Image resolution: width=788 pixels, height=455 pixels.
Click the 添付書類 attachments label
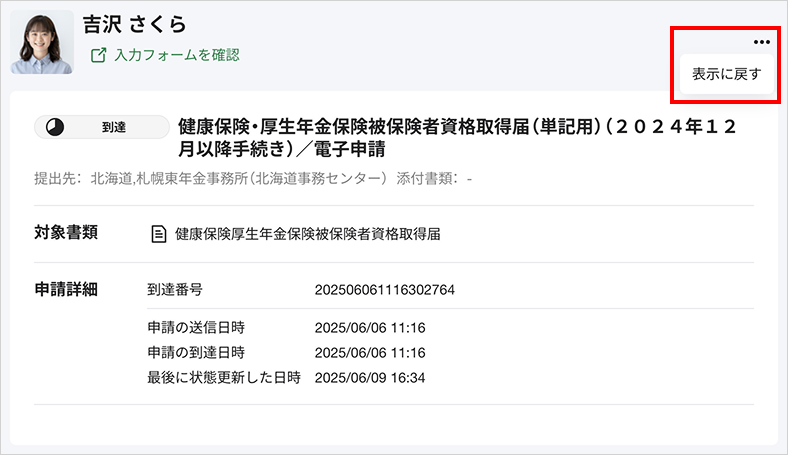pyautogui.click(x=424, y=179)
